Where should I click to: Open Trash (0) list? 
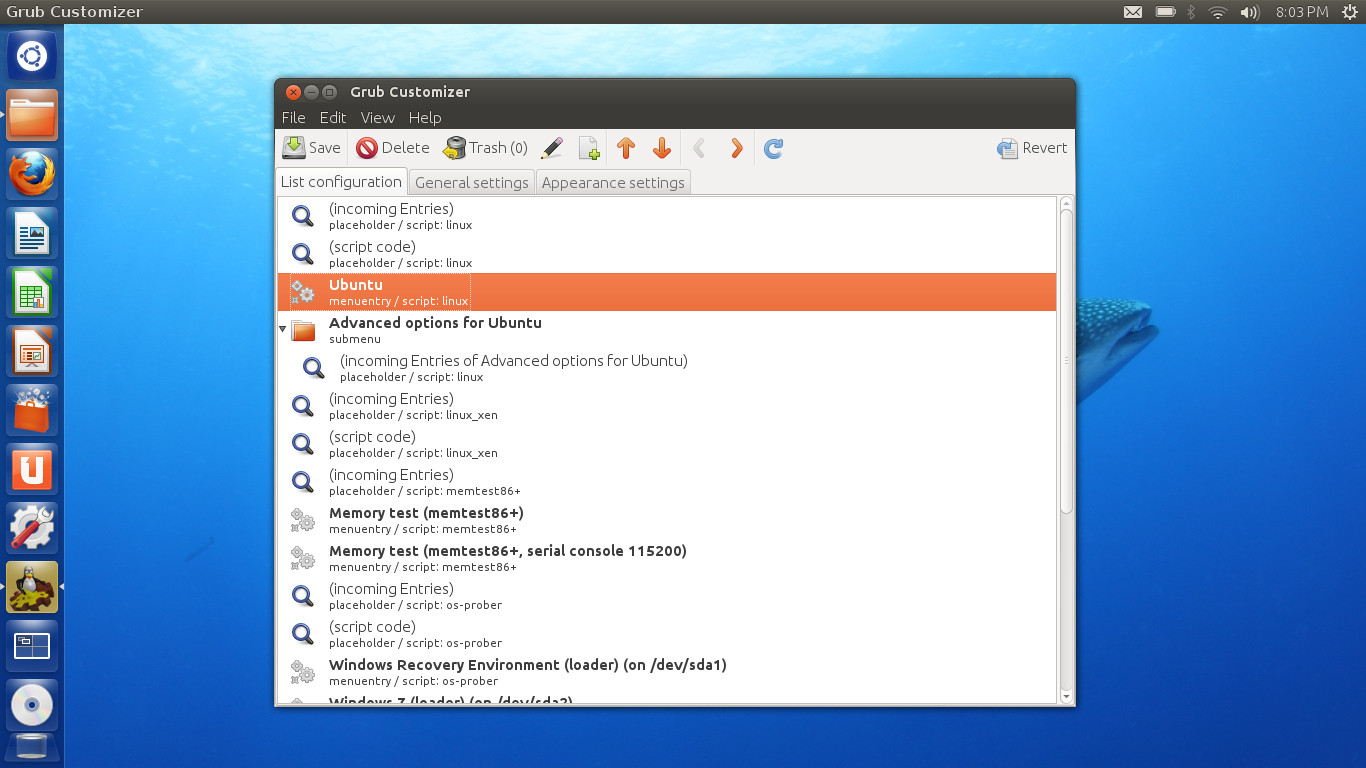pos(486,148)
